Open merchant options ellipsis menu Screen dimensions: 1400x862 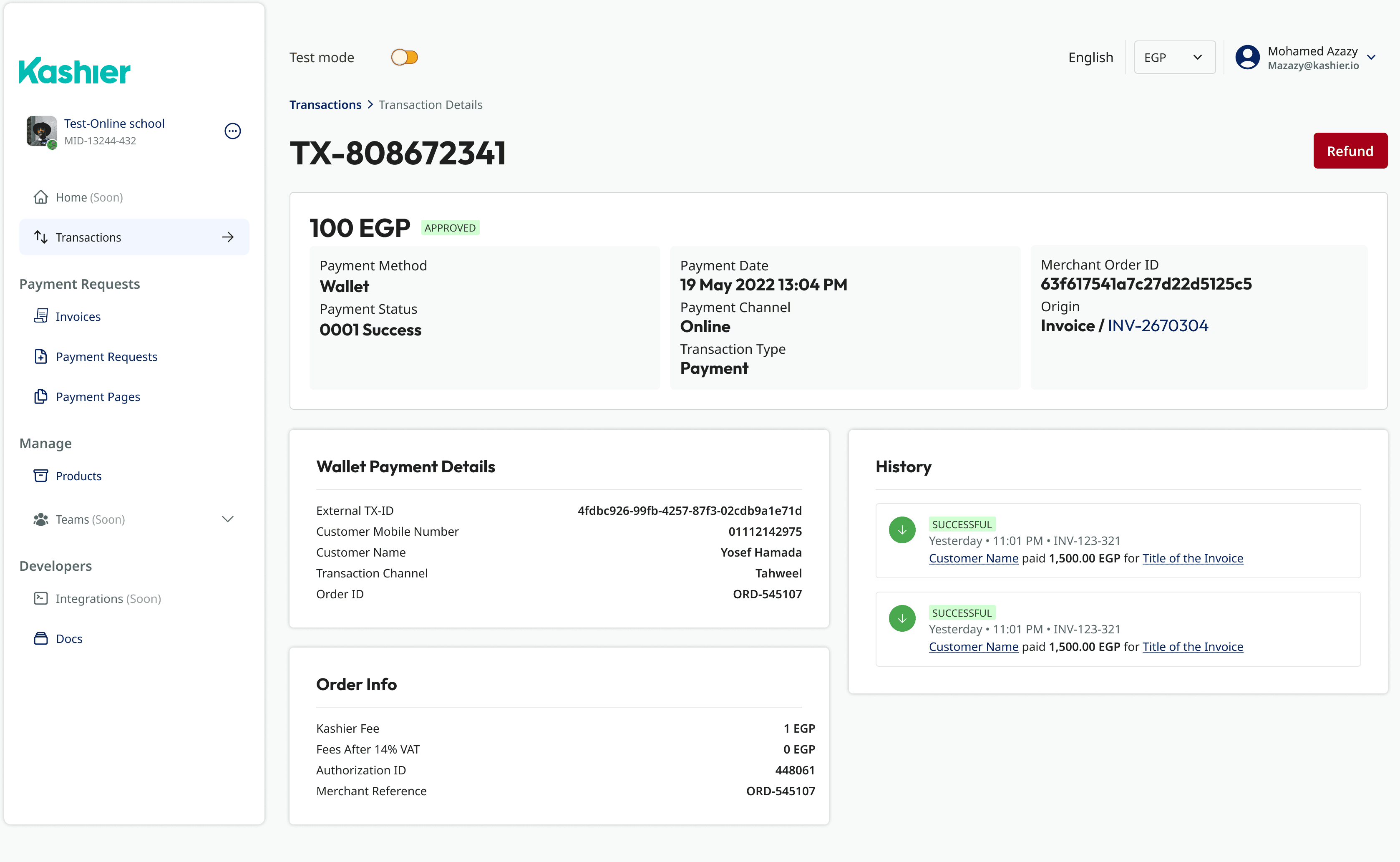coord(232,131)
